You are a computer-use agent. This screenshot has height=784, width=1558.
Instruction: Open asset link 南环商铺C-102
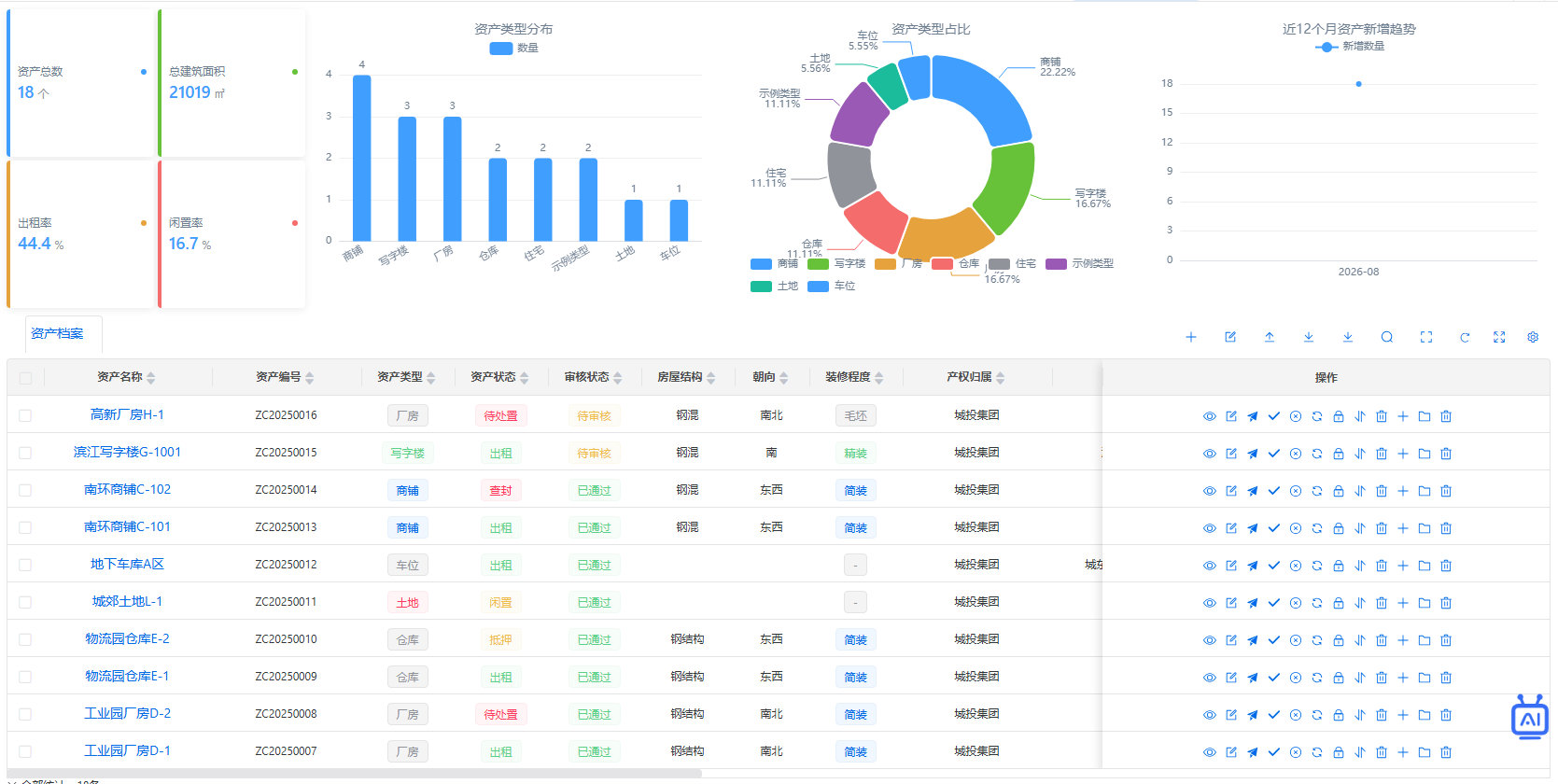[x=127, y=489]
